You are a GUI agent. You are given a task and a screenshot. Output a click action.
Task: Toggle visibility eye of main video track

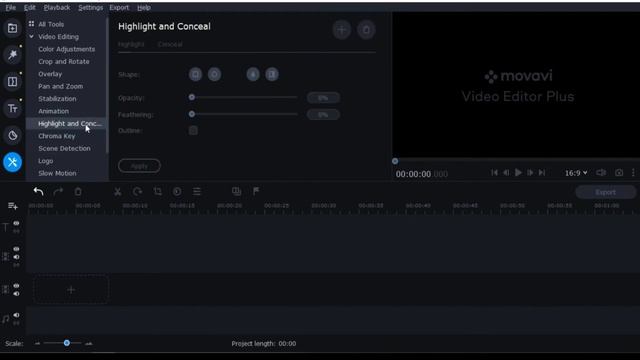(x=16, y=286)
